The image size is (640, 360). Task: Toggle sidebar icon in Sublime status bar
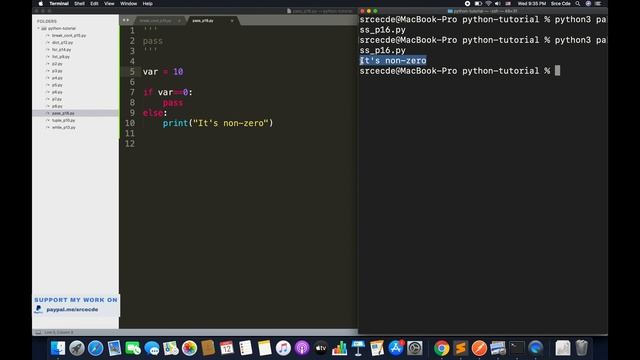(38, 332)
